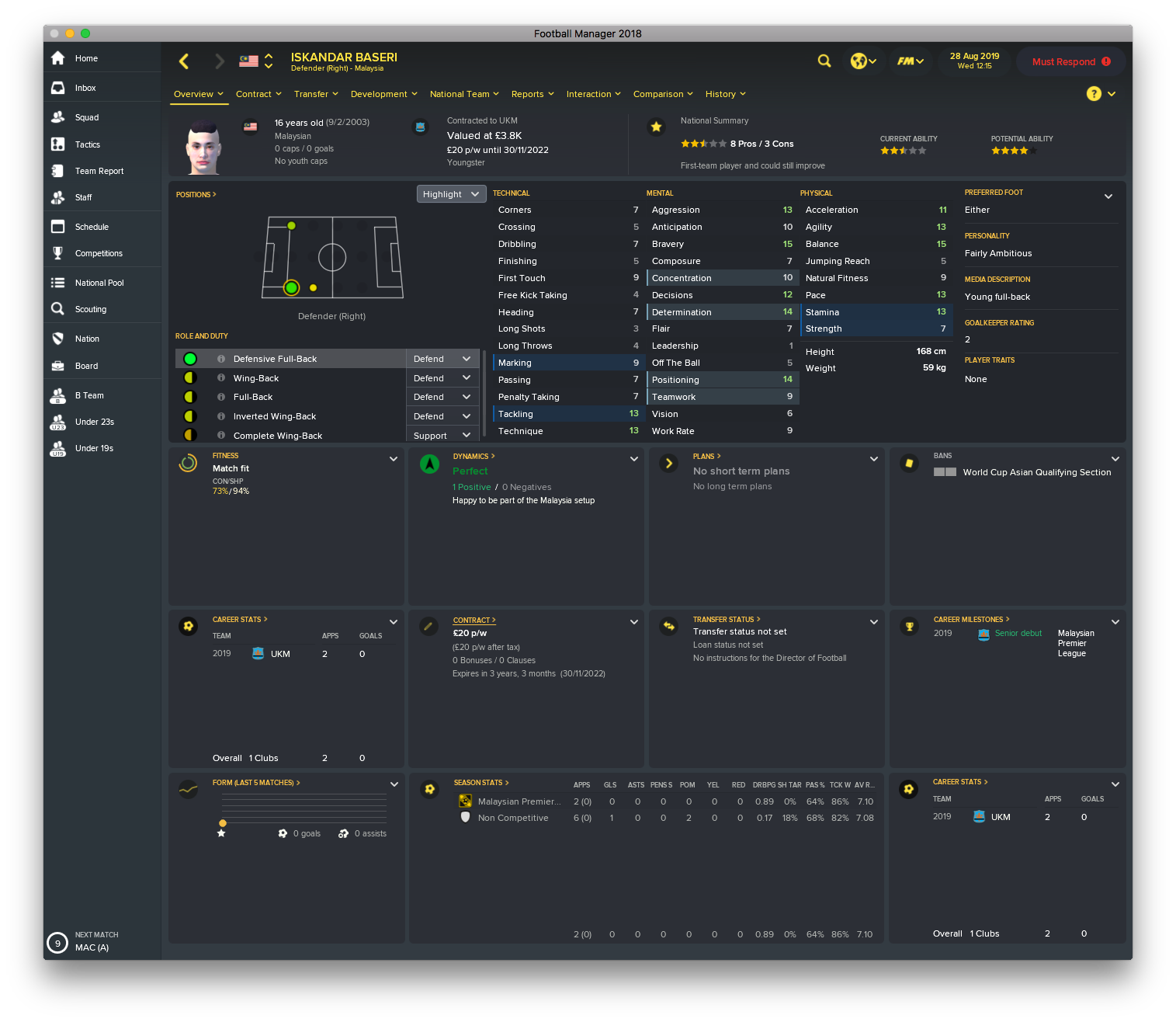
Task: Click the forward navigation arrow
Action: (220, 61)
